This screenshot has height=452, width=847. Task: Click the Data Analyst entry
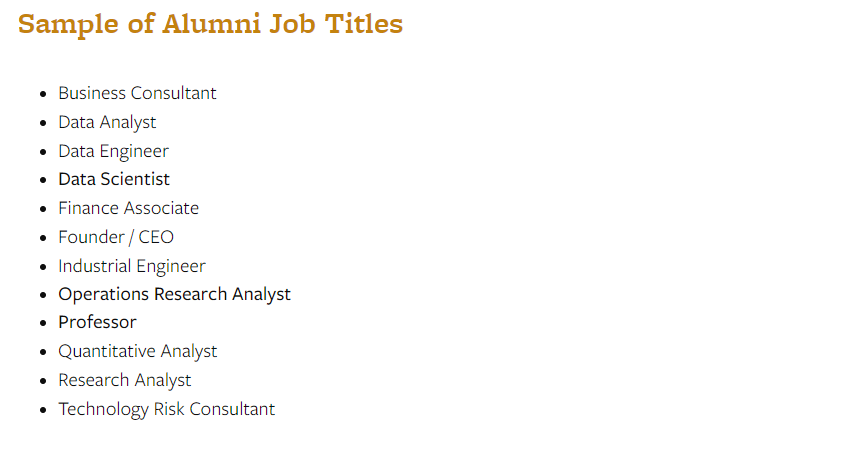pyautogui.click(x=107, y=123)
